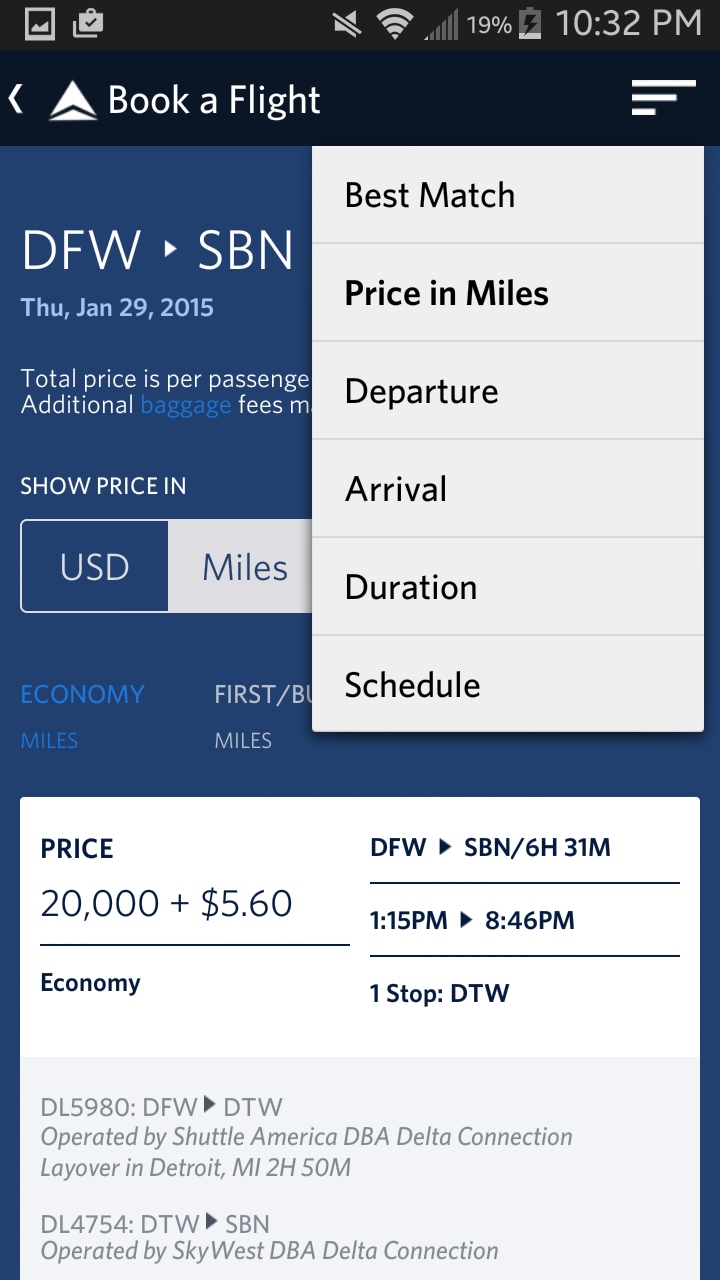Open the baggage fees link
Viewport: 720px width, 1280px height.
click(x=185, y=405)
